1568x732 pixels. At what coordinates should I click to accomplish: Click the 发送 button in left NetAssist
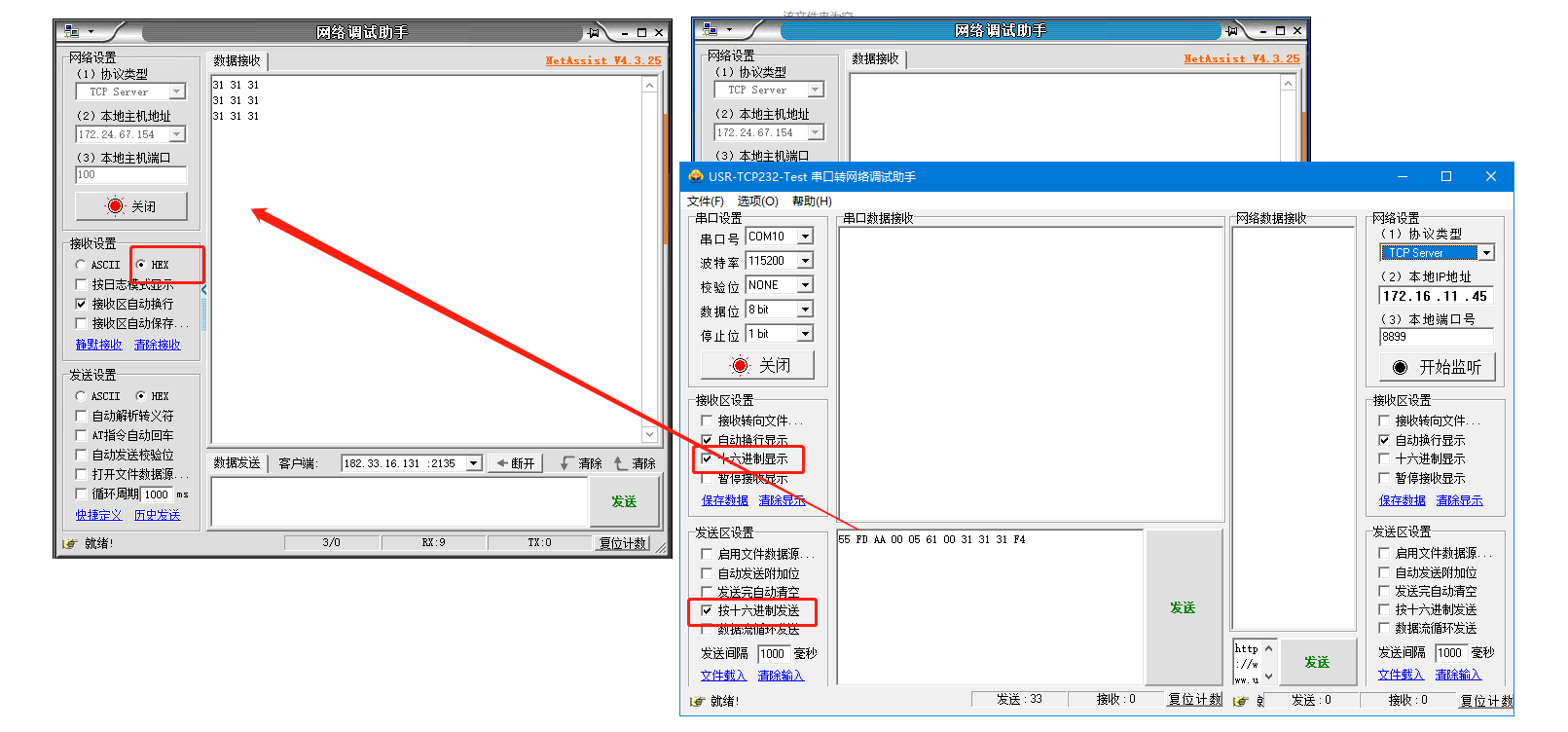coord(624,502)
